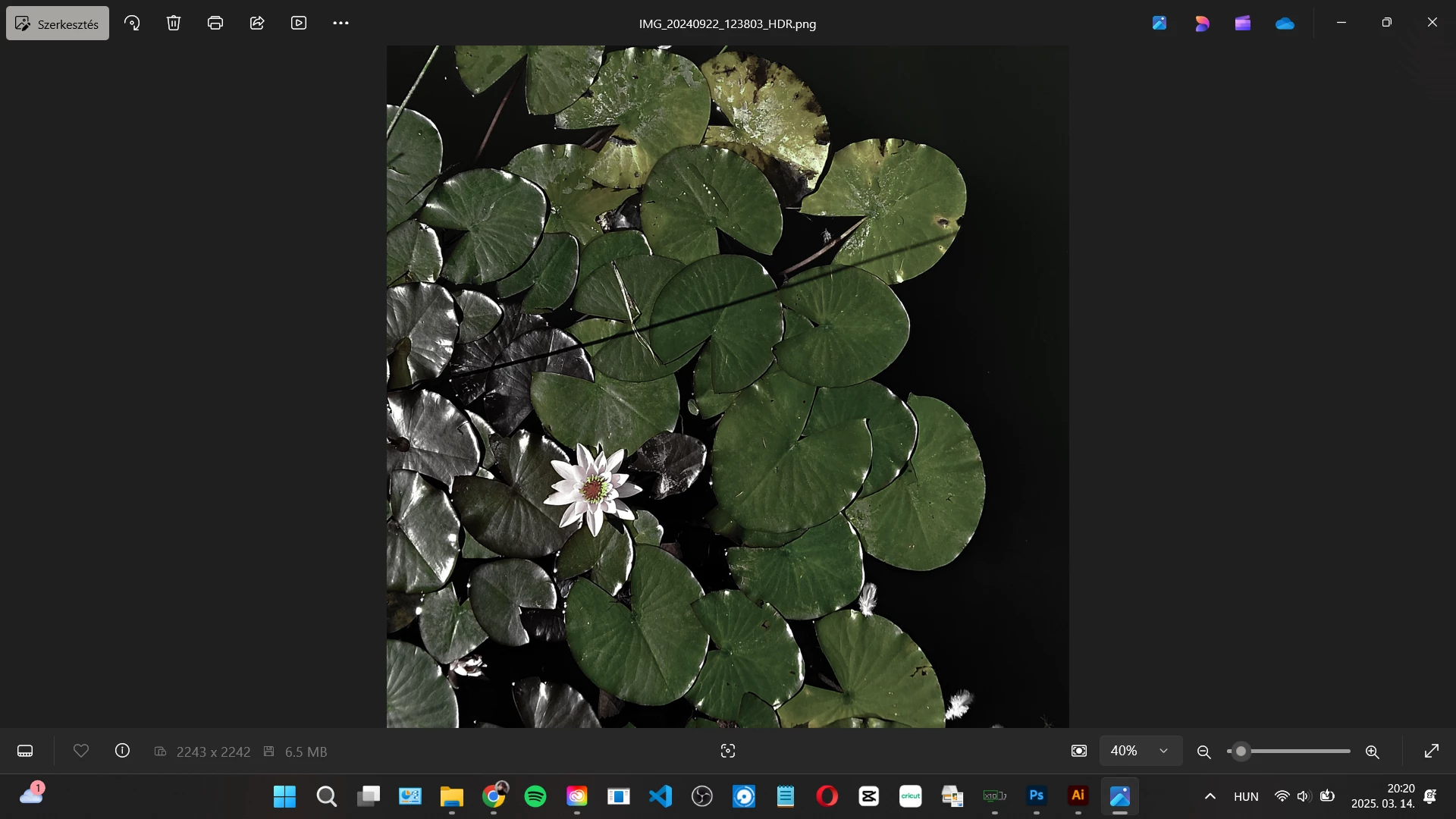The width and height of the screenshot is (1456, 819).
Task: Toggle fullscreen with the expand arrows
Action: [1432, 751]
